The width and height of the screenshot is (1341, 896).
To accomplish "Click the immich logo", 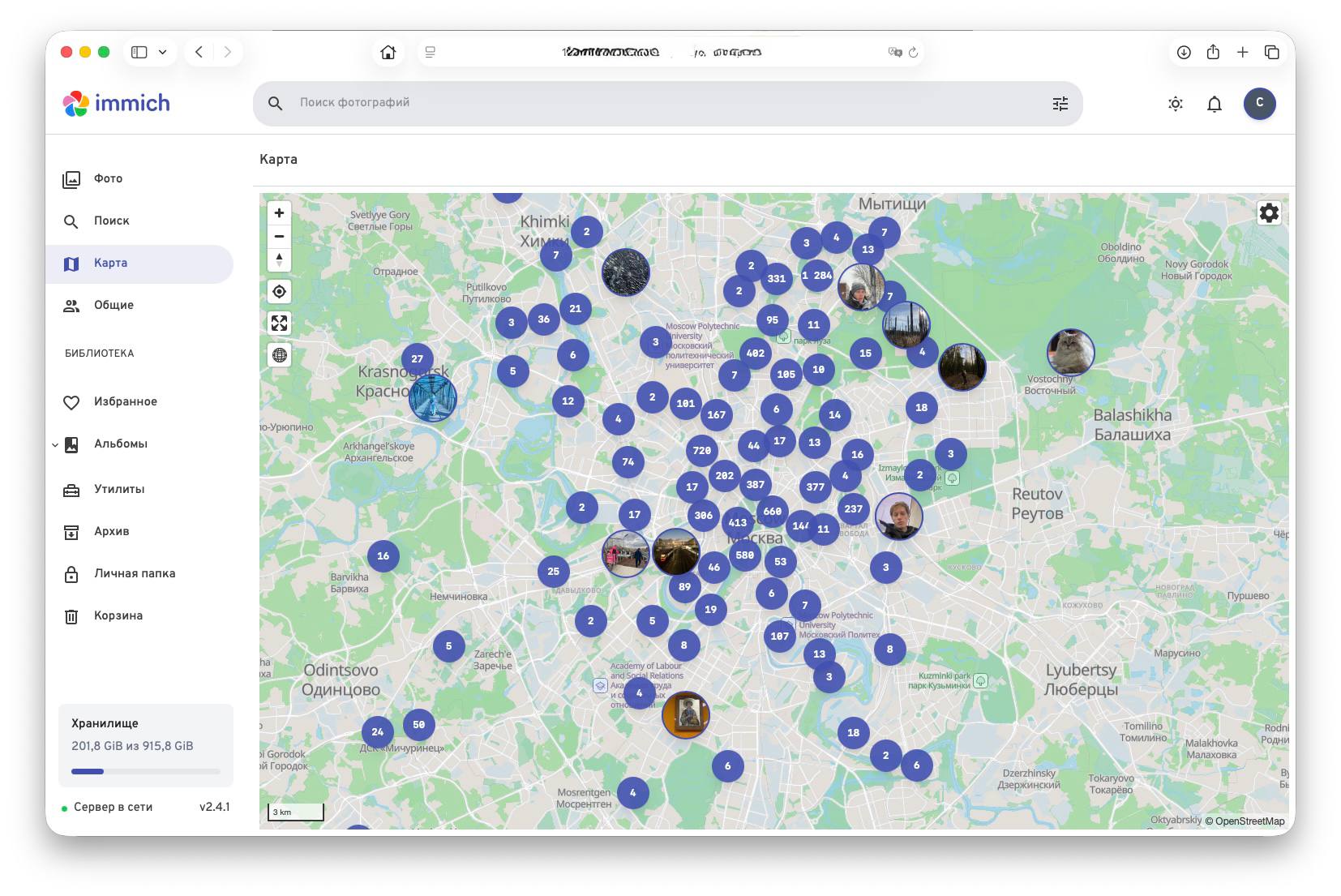I will [x=117, y=103].
